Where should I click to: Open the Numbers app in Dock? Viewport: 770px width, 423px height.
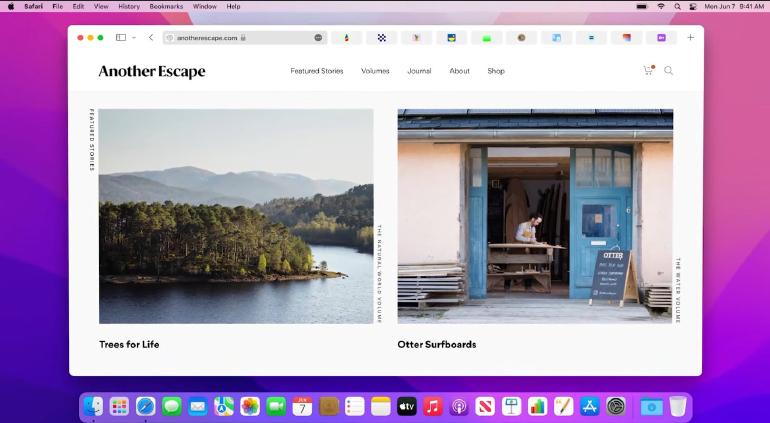[x=537, y=406]
